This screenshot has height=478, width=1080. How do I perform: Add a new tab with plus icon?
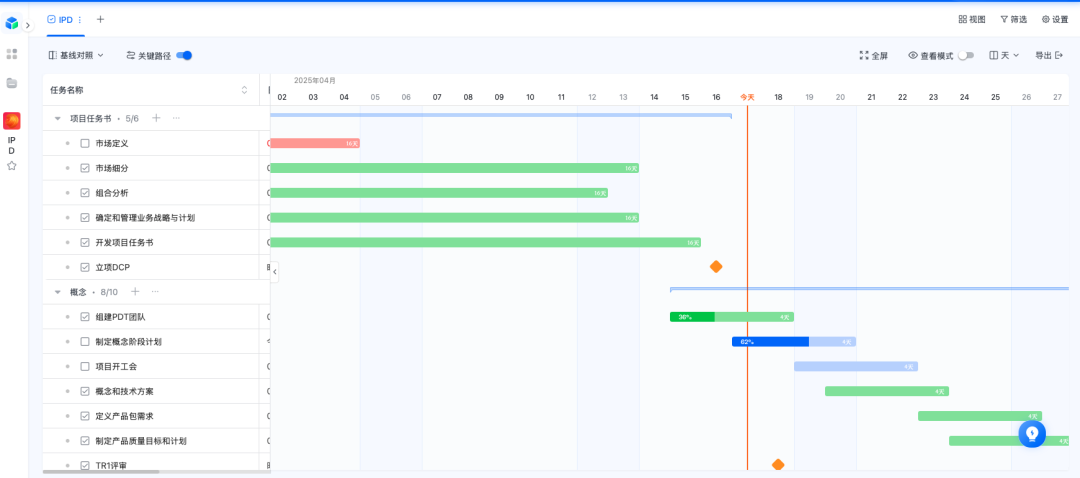tap(100, 19)
